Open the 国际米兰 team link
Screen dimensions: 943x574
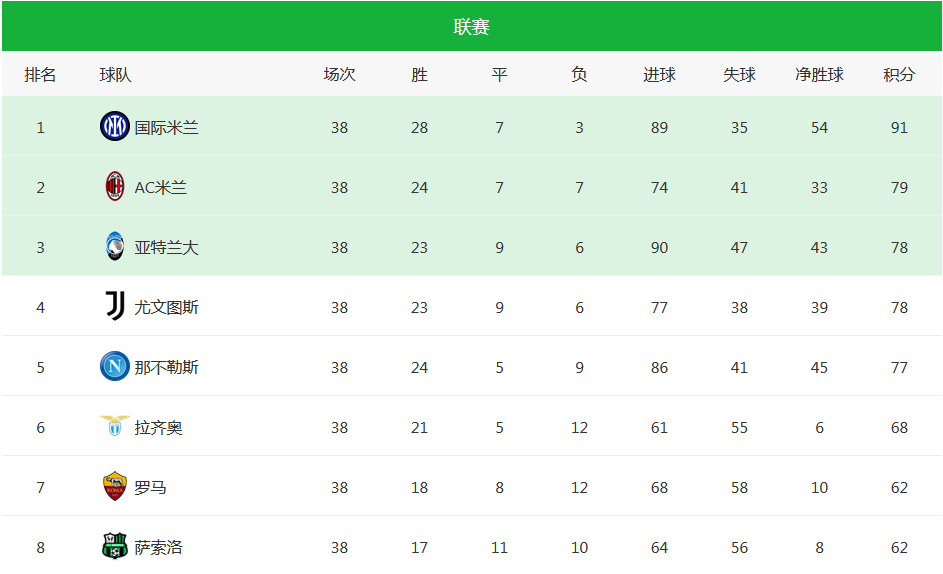pyautogui.click(x=166, y=128)
